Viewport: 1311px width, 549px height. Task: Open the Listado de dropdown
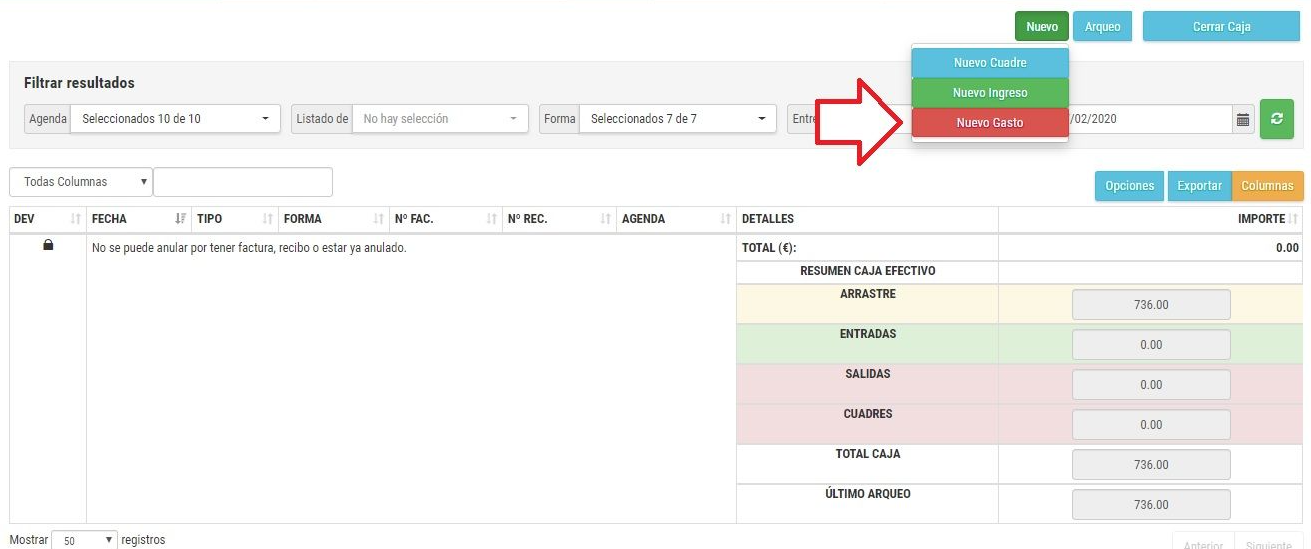coord(439,119)
